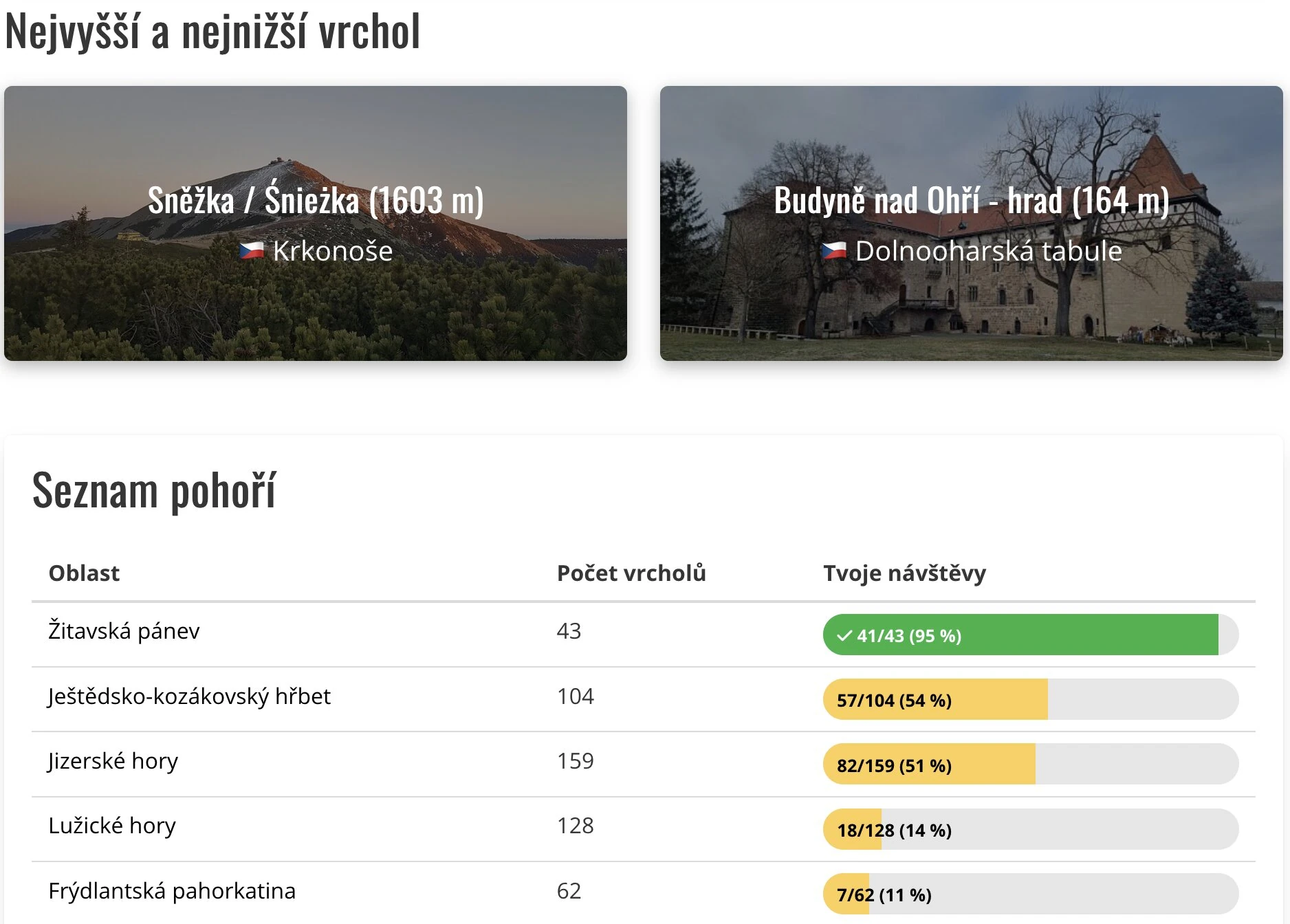This screenshot has height=924, width=1290.
Task: Click the 18/128 Lužické hory progress bar
Action: tap(1031, 829)
